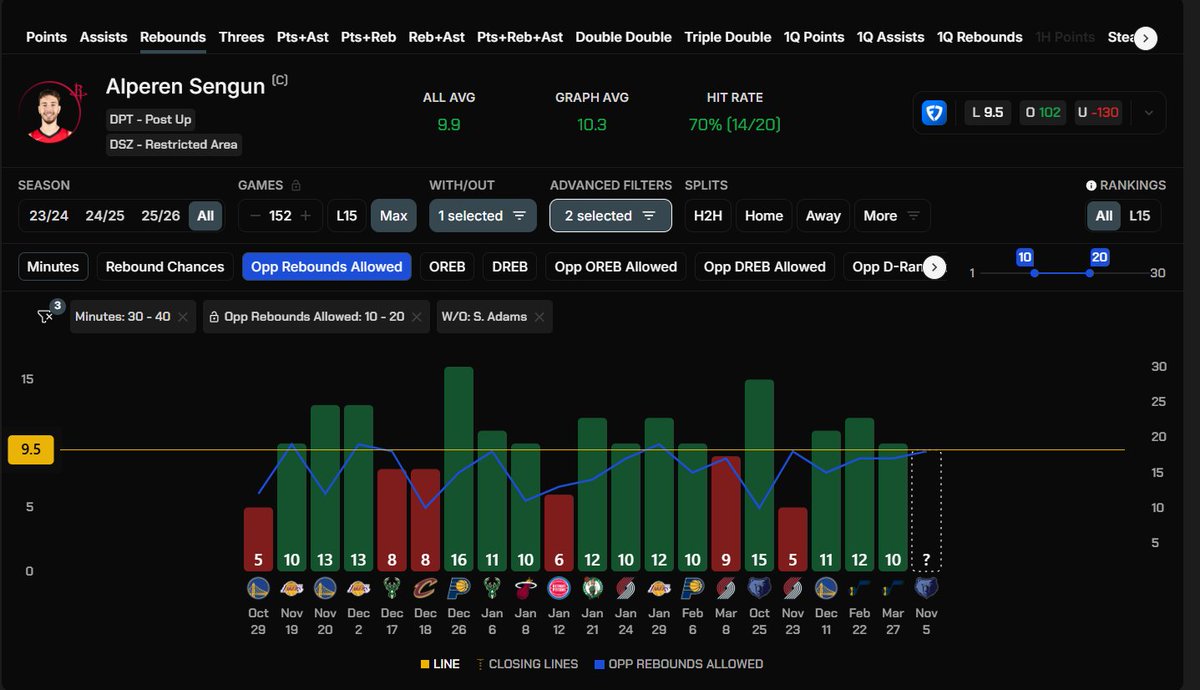Click the range slider's upper handle at 20
Screen dimensions: 1200x690
pyautogui.click(x=1089, y=273)
